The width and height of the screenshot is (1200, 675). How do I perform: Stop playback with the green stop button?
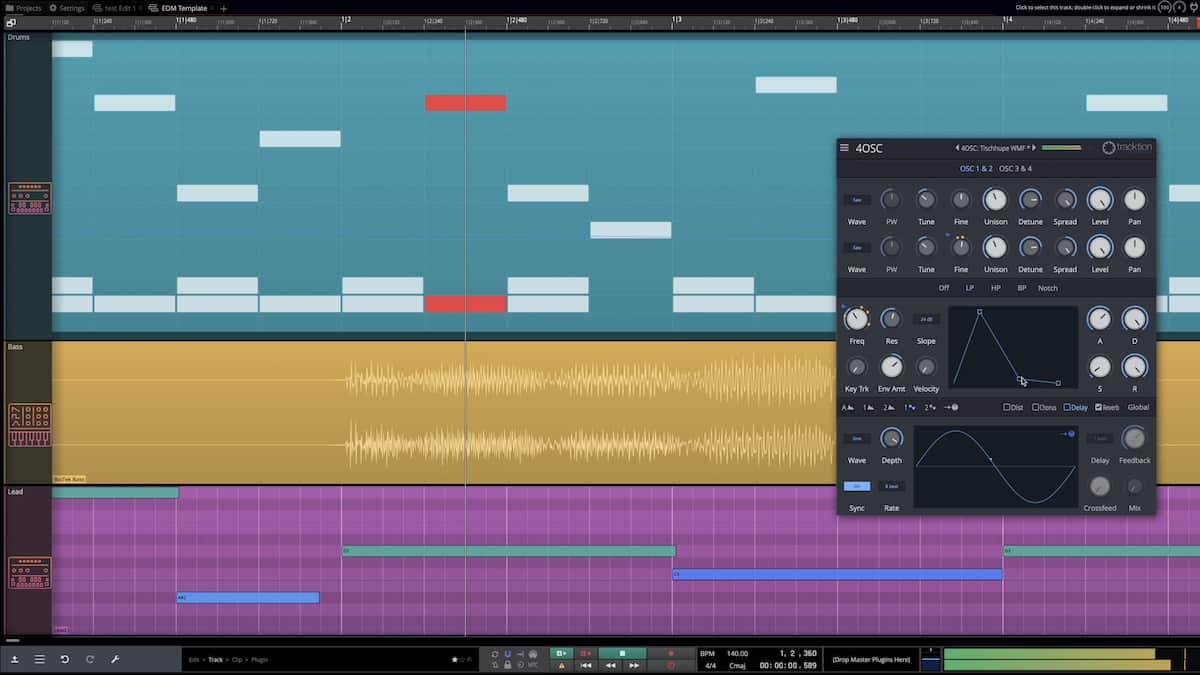(x=622, y=653)
